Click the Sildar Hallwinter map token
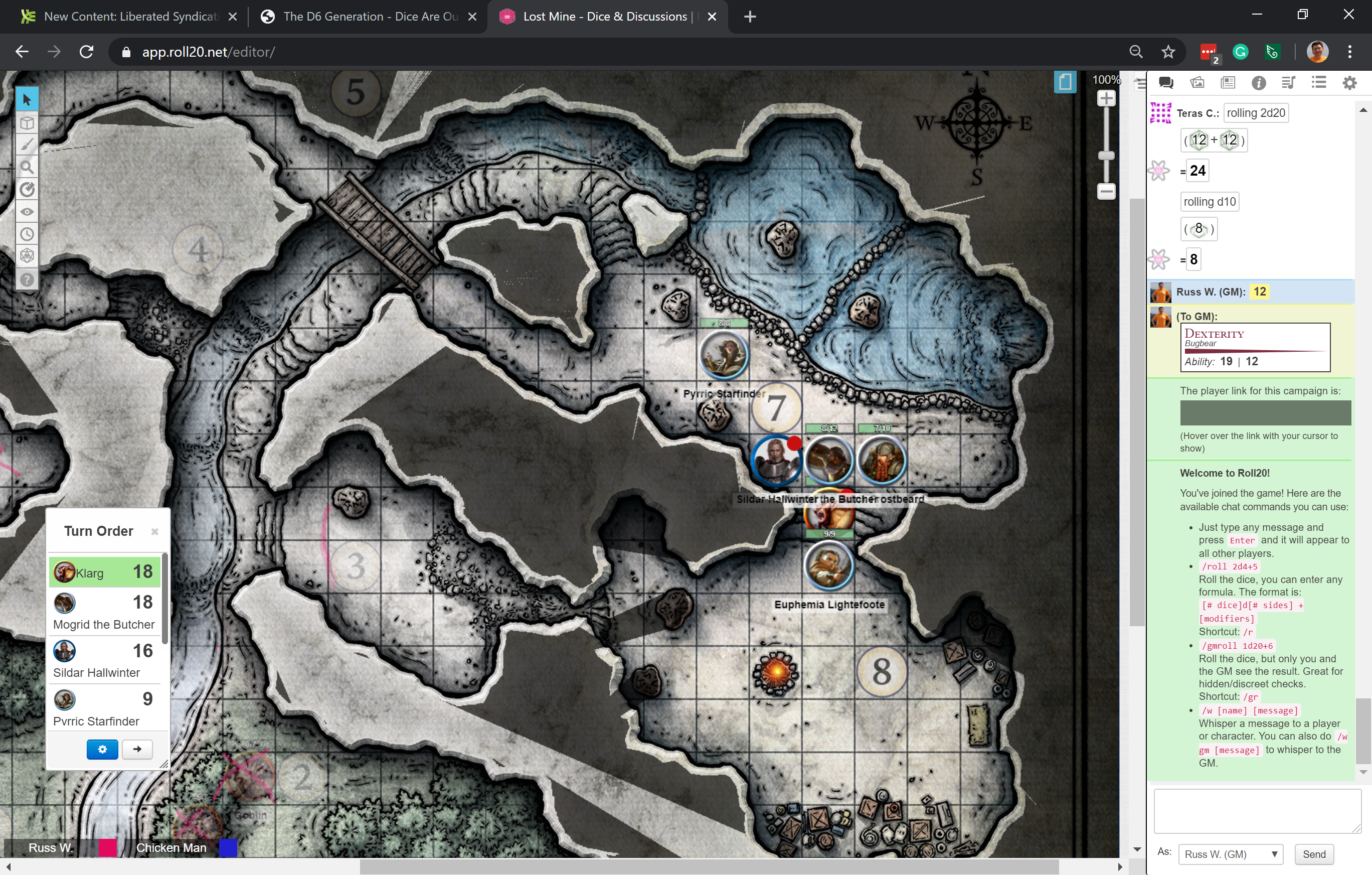 776,461
